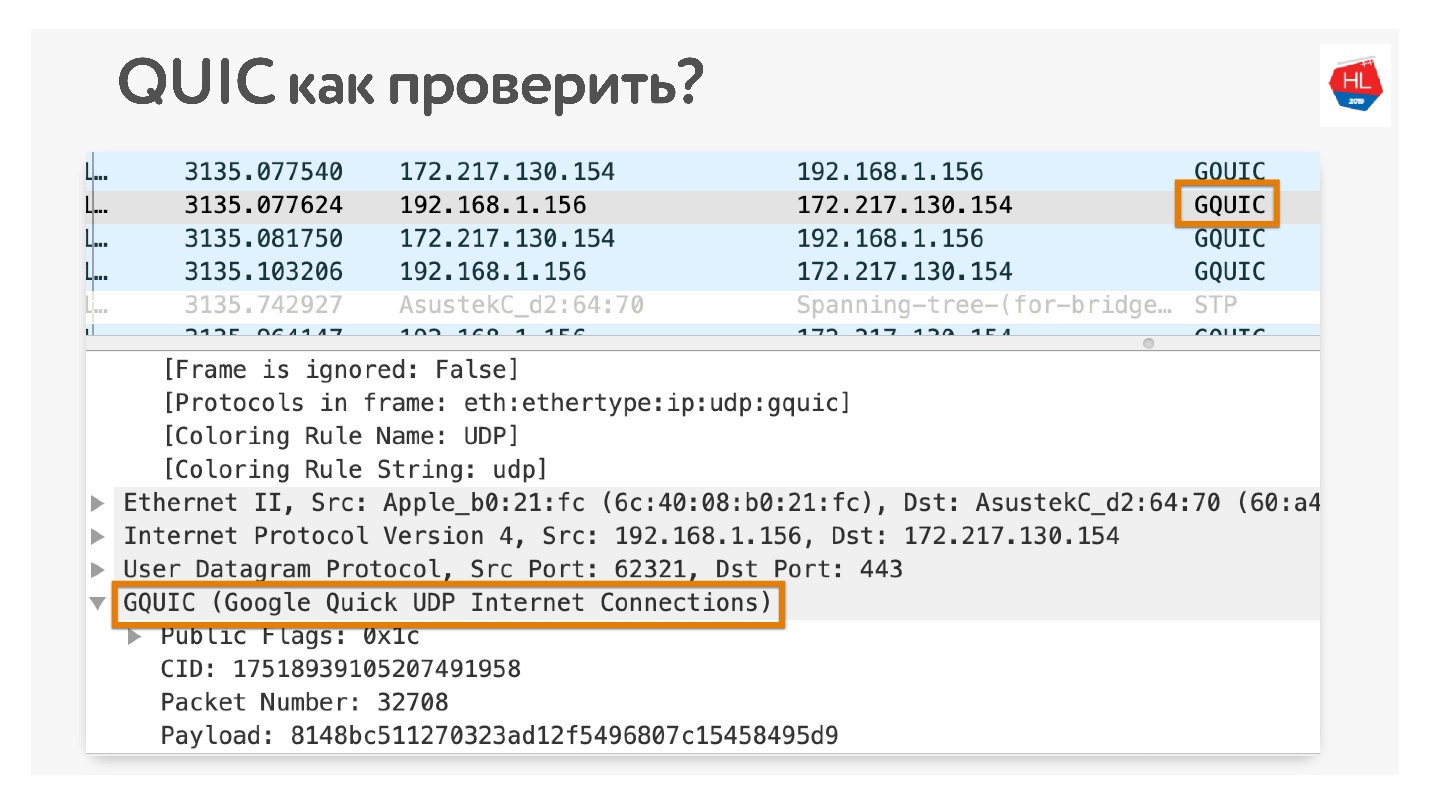
Task: Select the CID 17518939105207491958 field
Action: 341,669
